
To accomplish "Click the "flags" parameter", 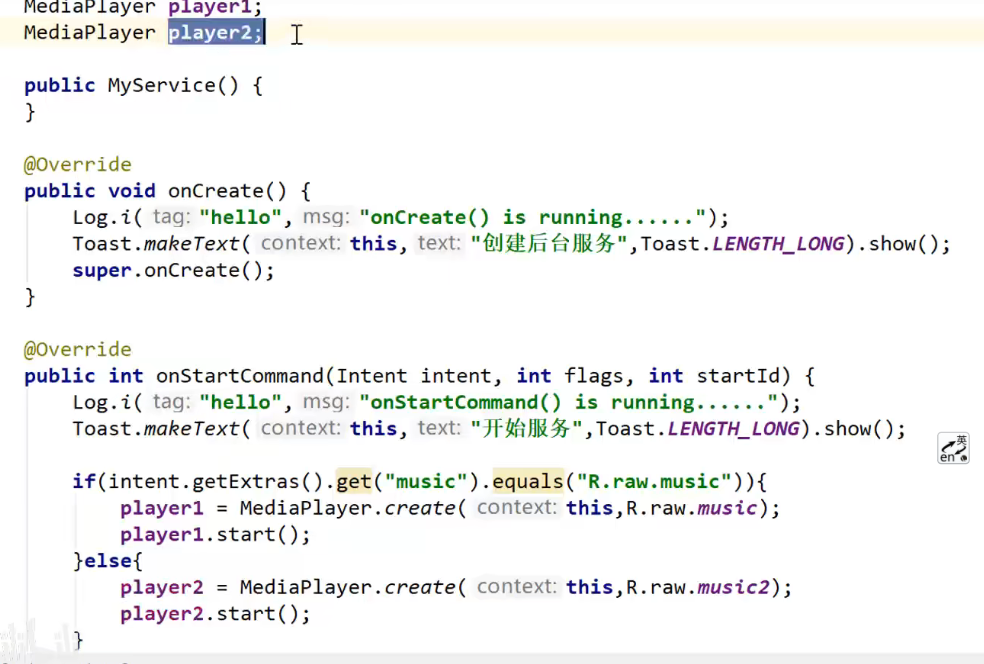I will [594, 376].
